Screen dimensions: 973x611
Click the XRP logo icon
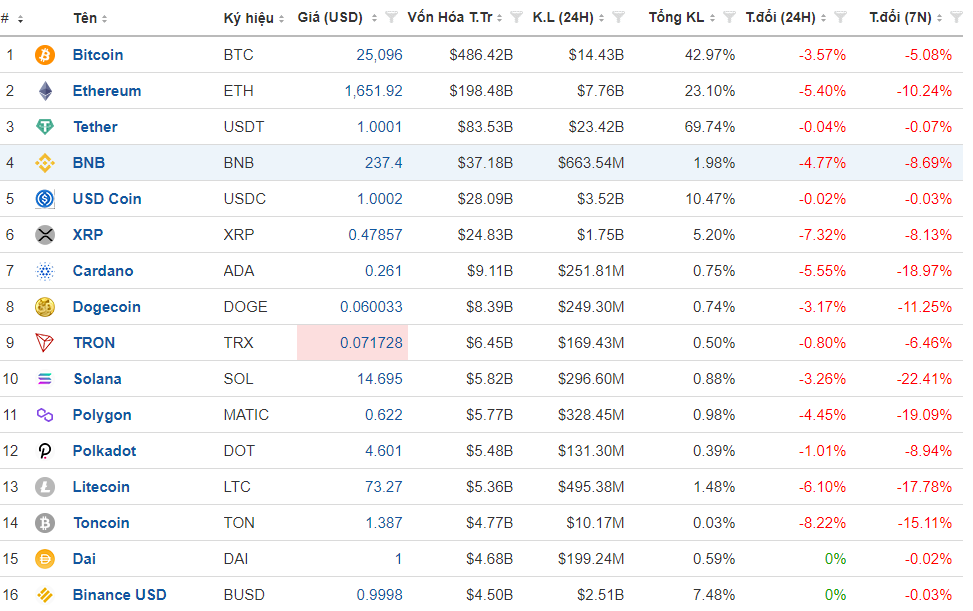pyautogui.click(x=45, y=235)
